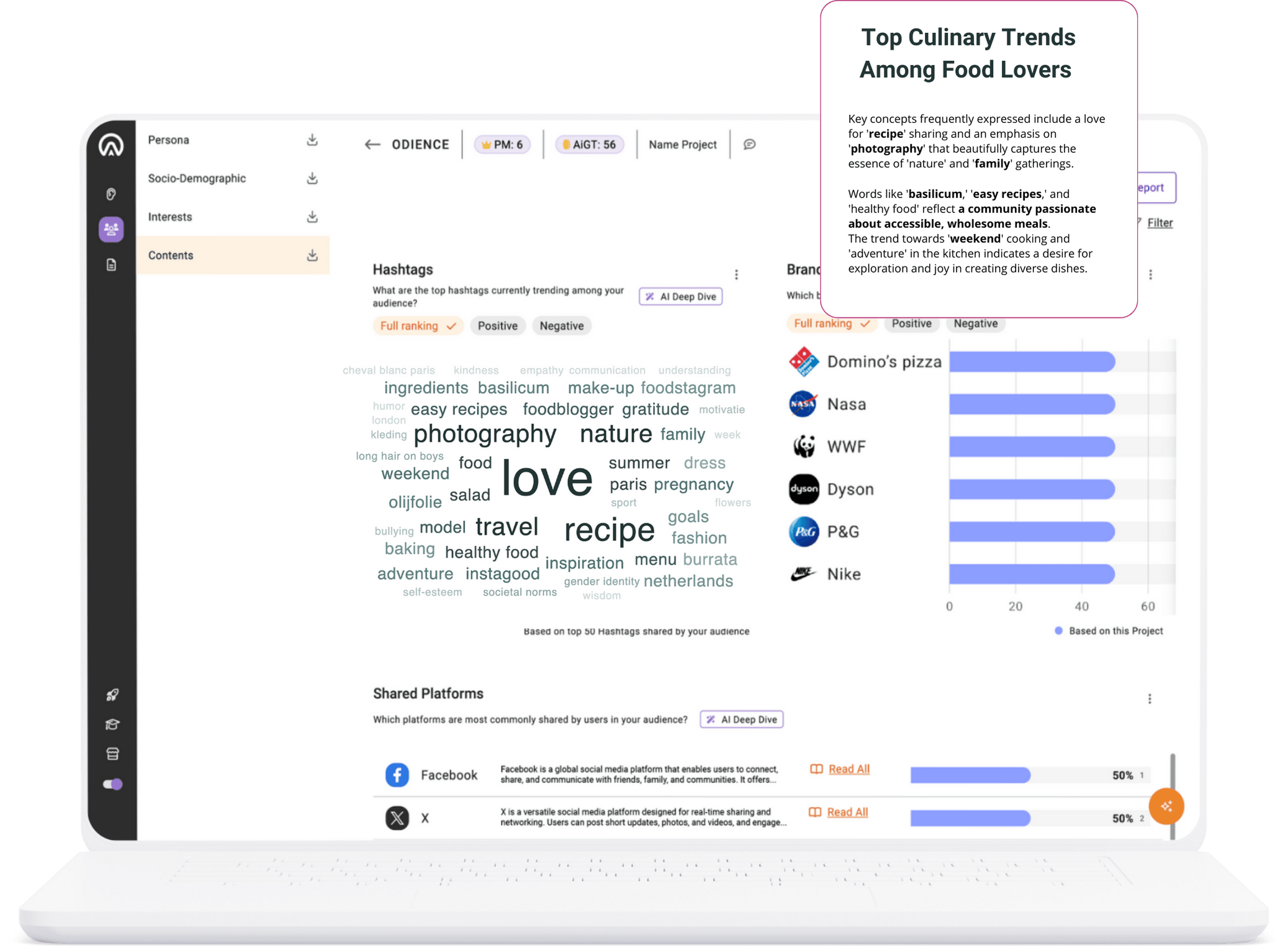Download the Interests section

pyautogui.click(x=312, y=217)
